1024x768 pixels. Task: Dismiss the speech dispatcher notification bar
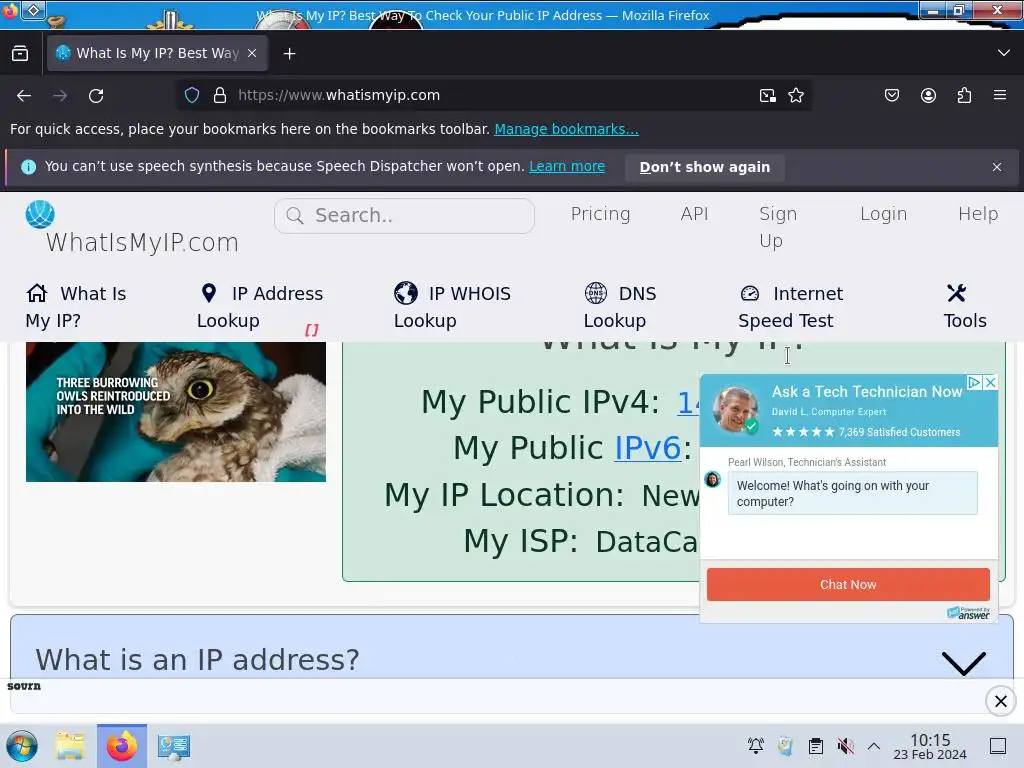[x=997, y=167]
